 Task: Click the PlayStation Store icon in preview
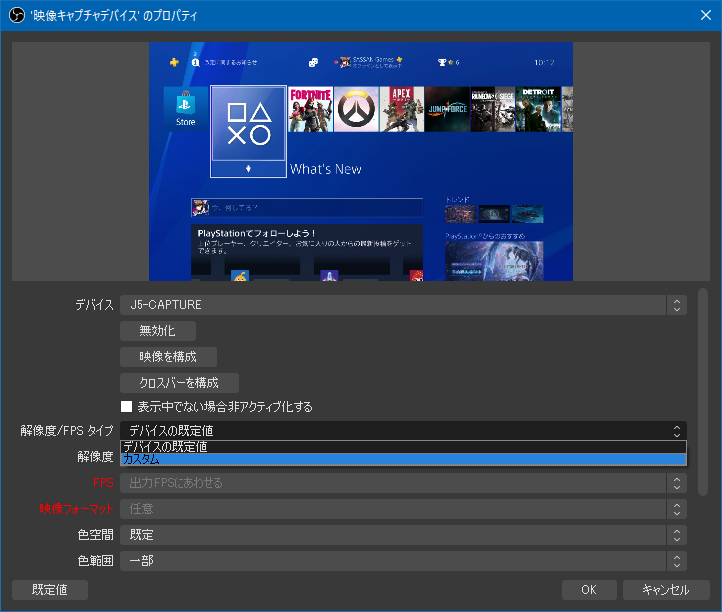click(186, 109)
